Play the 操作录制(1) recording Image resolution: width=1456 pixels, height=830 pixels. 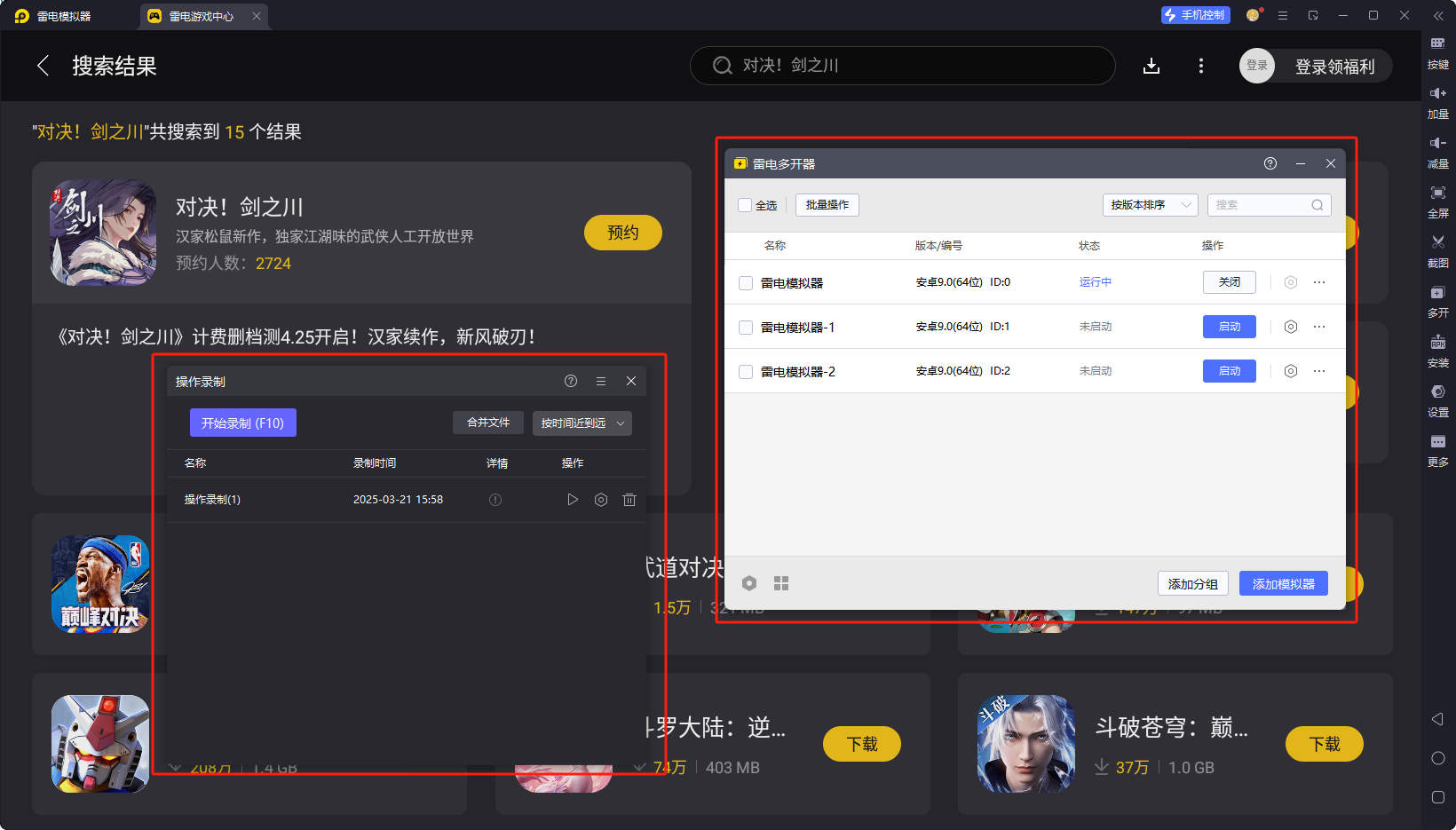pos(573,500)
